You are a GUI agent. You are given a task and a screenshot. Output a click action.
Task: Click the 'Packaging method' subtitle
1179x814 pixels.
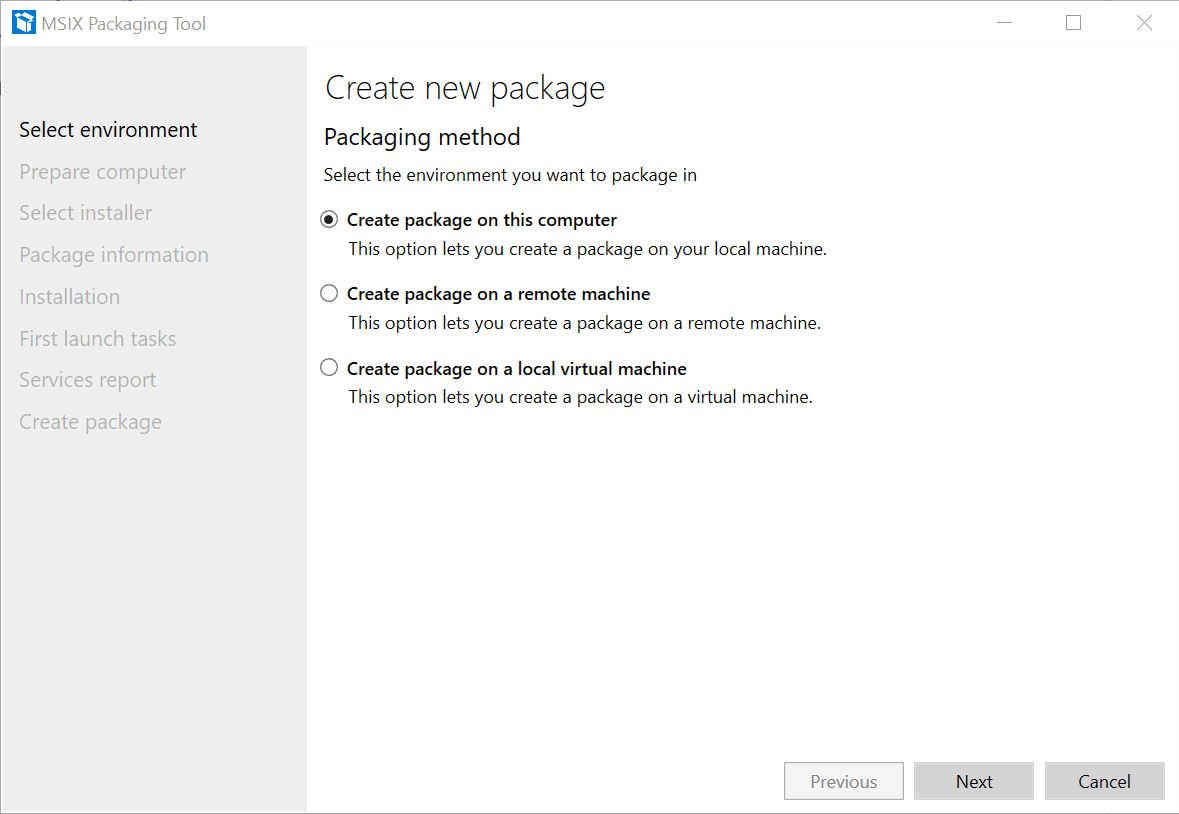tap(421, 137)
